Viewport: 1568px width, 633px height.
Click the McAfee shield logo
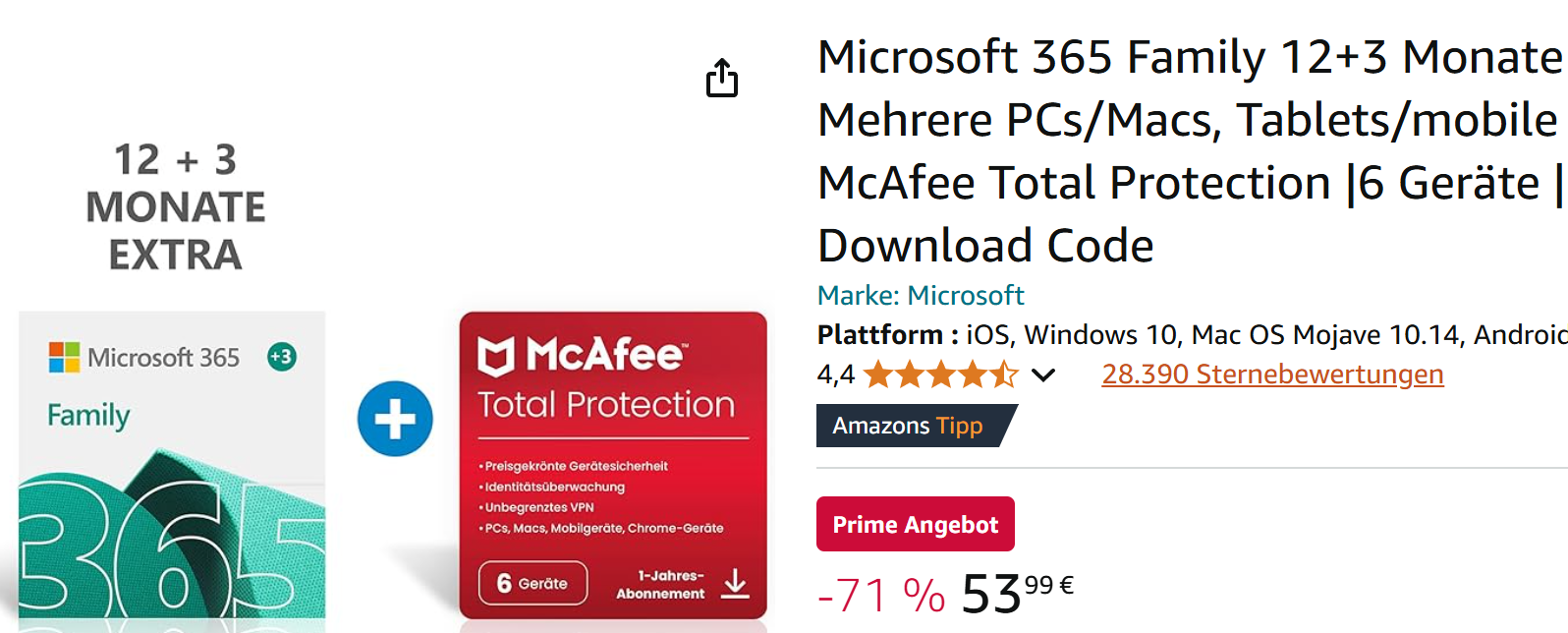(x=496, y=356)
